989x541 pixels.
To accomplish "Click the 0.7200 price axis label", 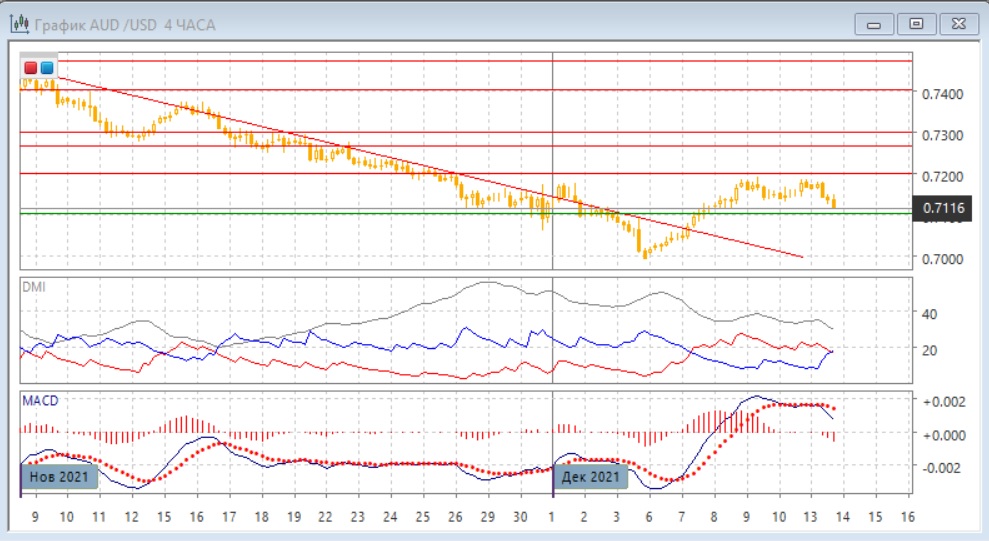I will 943,176.
